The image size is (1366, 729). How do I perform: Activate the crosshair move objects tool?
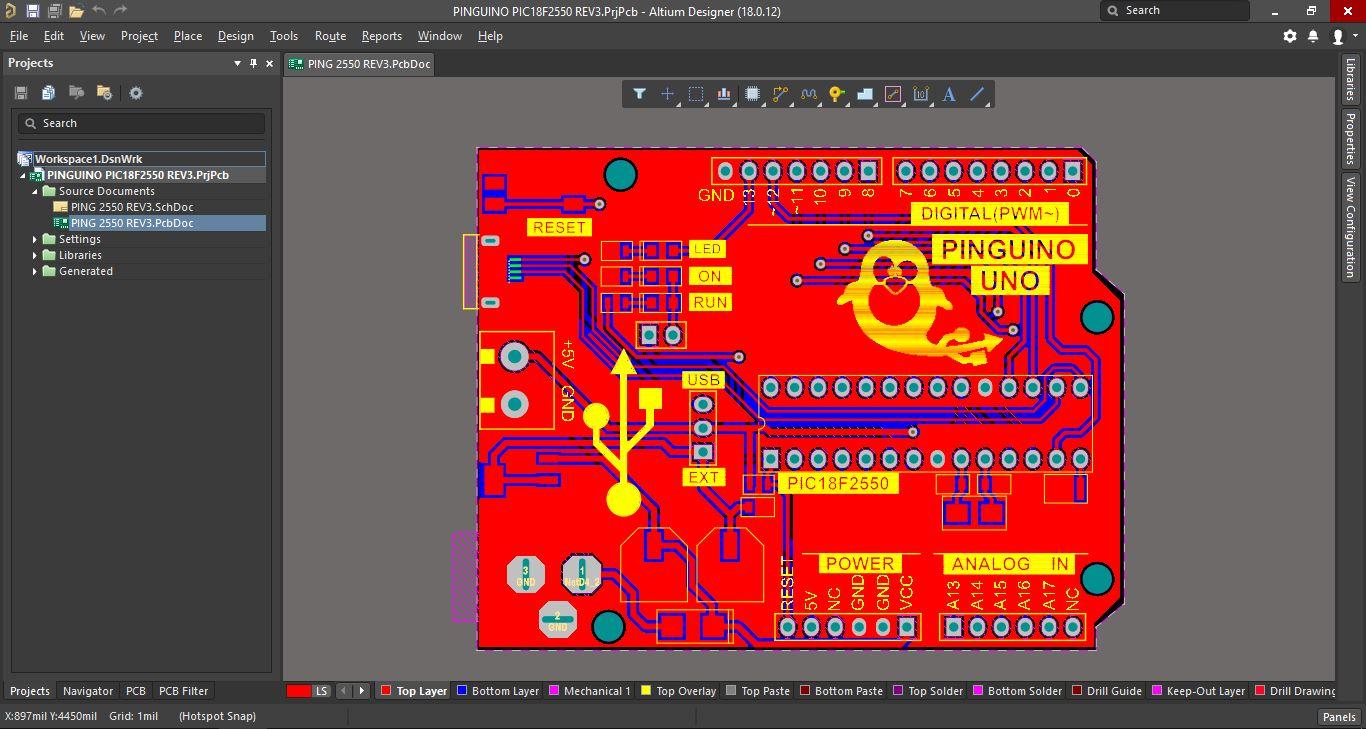click(667, 94)
